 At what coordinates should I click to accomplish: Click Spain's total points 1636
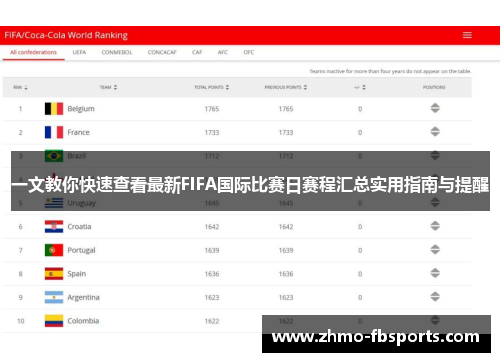tap(212, 274)
